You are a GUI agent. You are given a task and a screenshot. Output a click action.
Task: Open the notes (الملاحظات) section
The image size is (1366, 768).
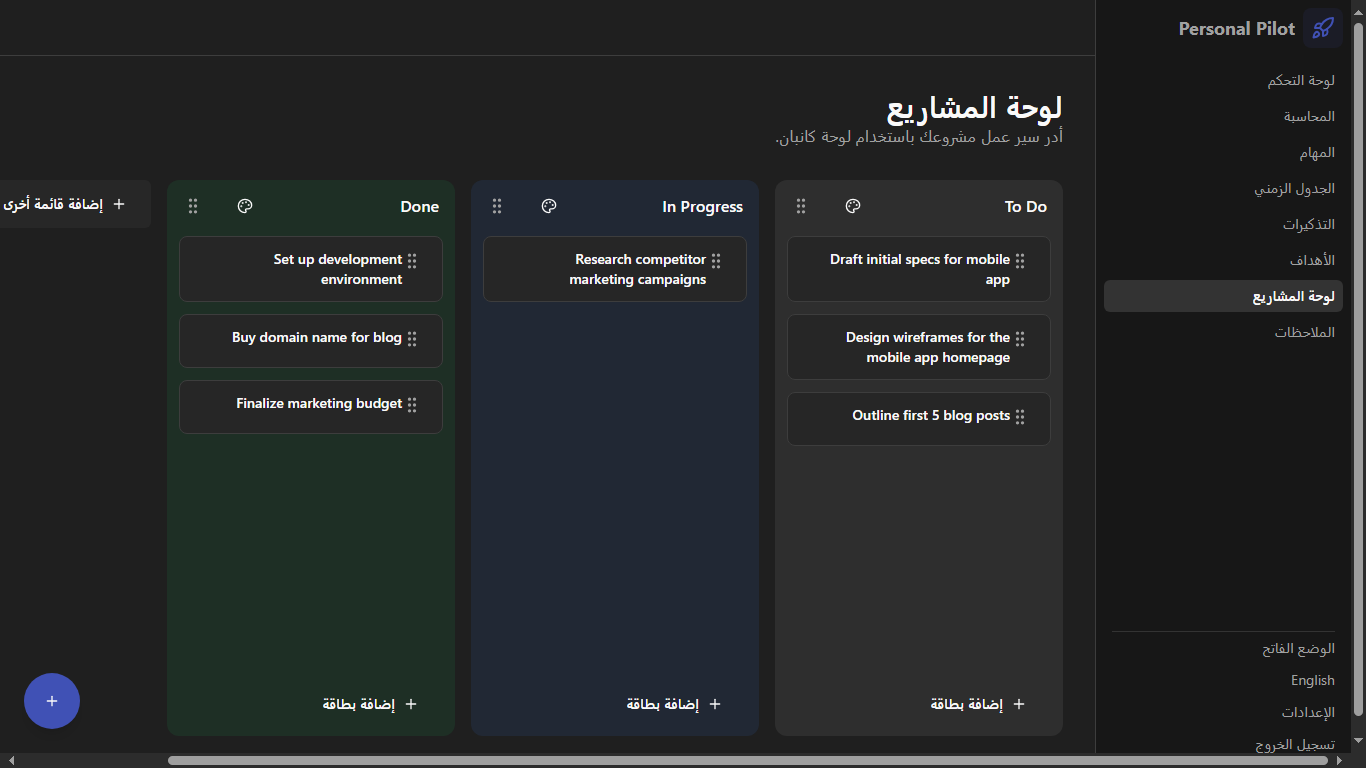(x=1304, y=333)
